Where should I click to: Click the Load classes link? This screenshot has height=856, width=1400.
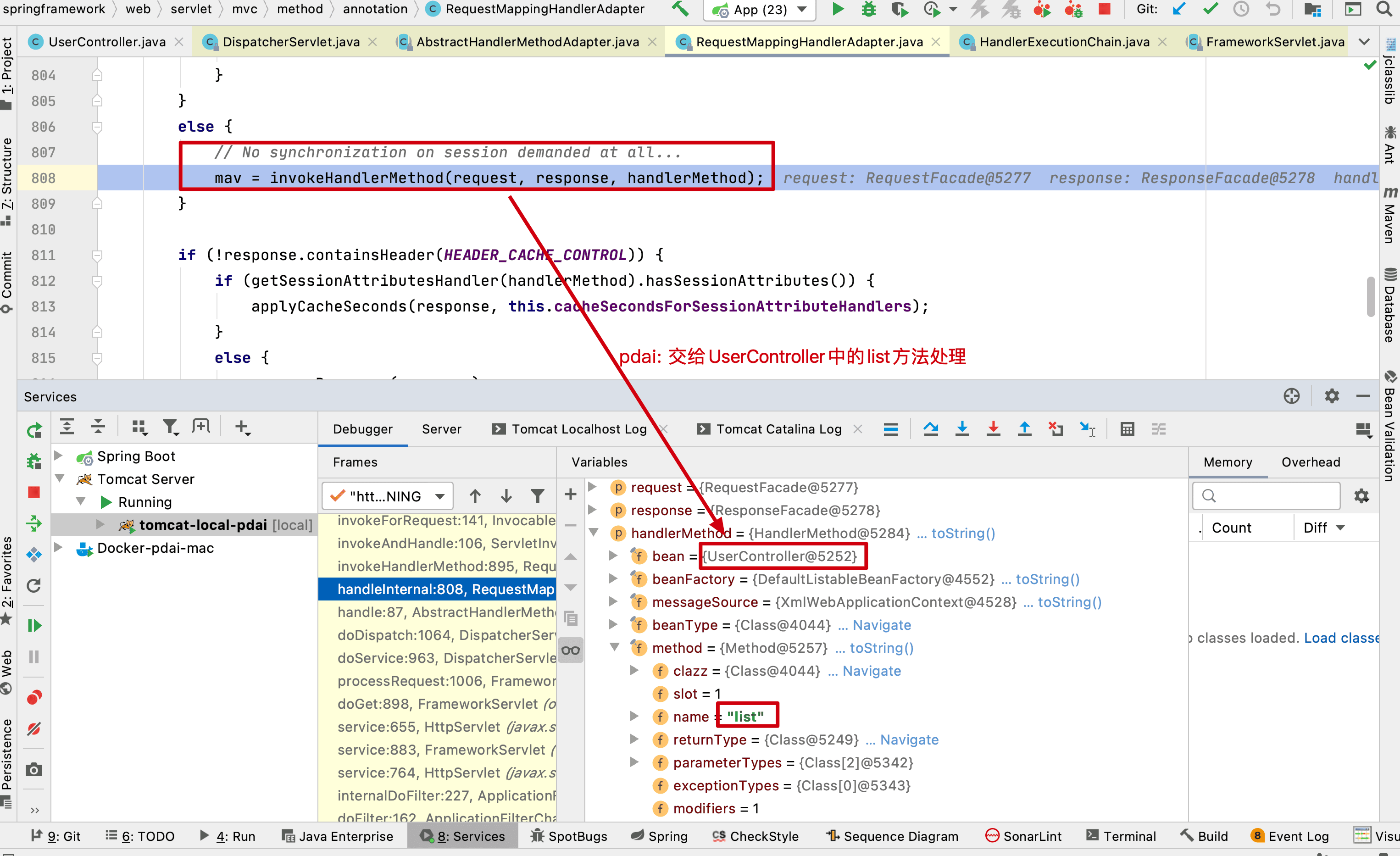1341,638
